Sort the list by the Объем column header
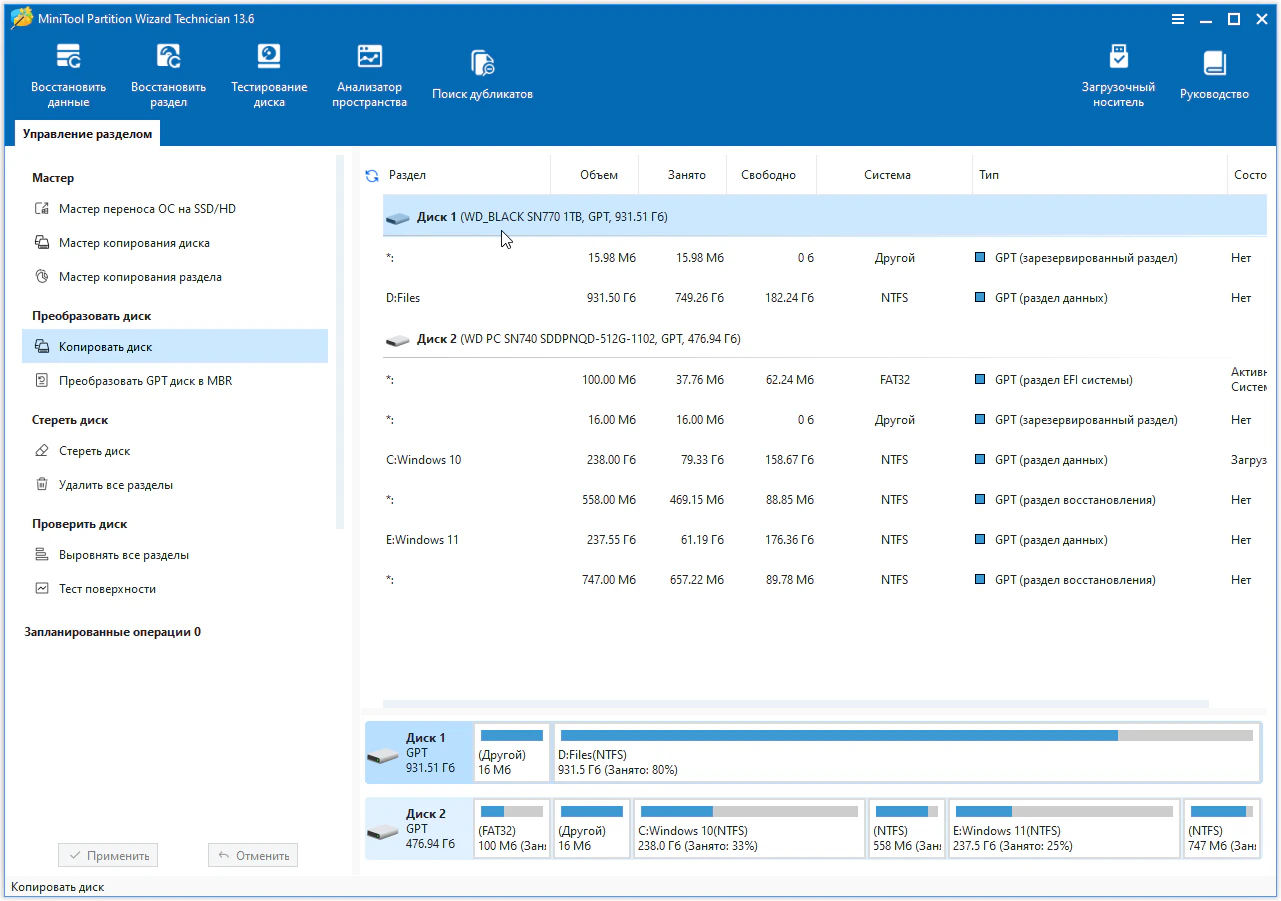 [598, 175]
